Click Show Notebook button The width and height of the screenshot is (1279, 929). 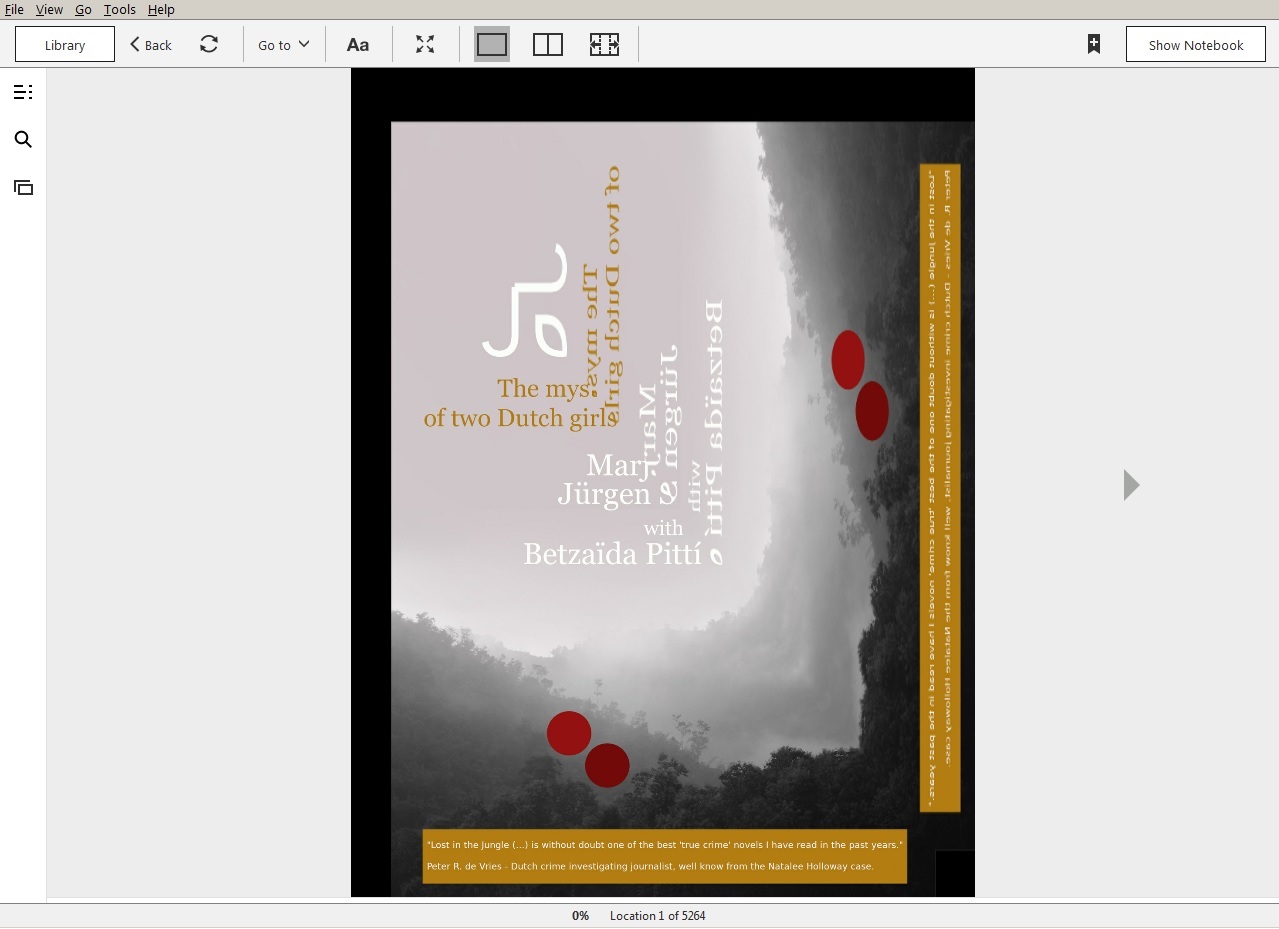click(x=1196, y=45)
